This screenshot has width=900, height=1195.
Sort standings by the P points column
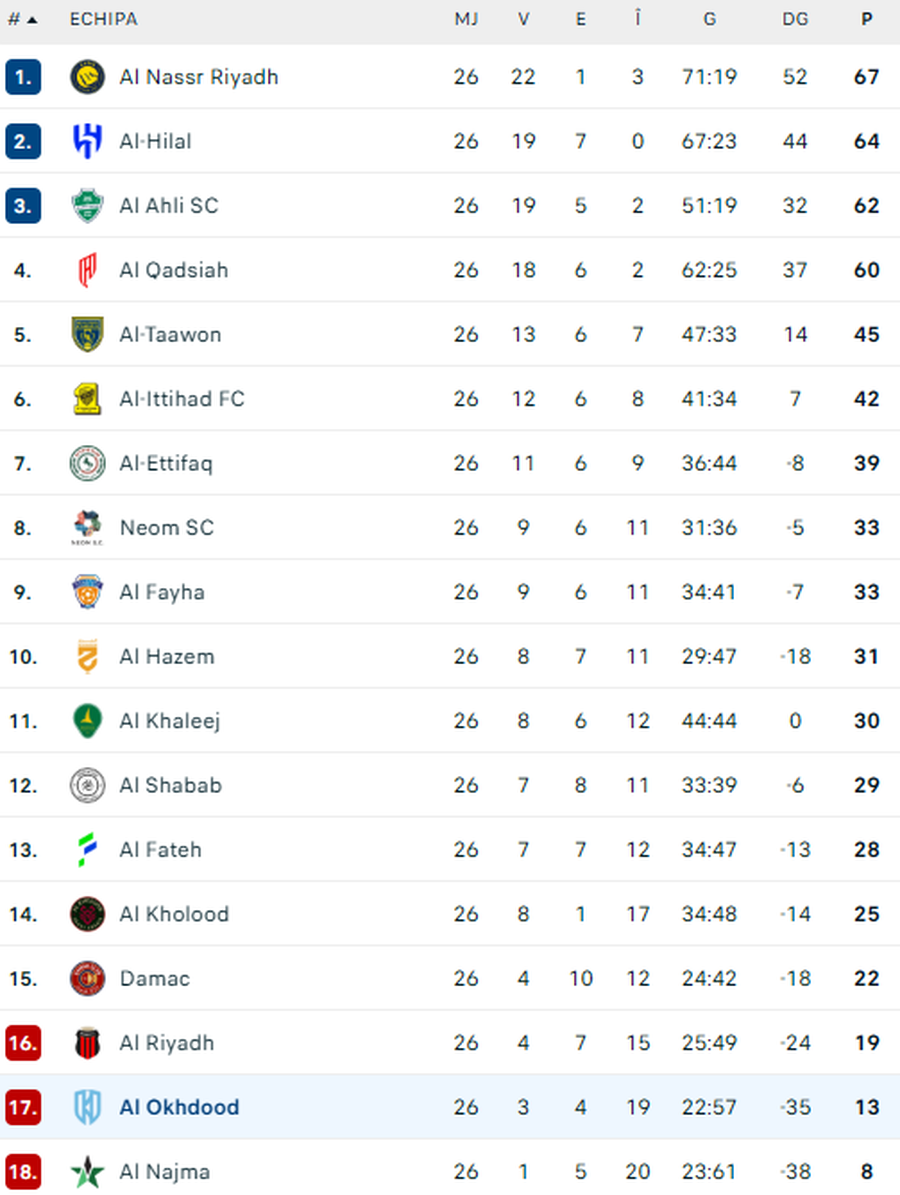867,19
